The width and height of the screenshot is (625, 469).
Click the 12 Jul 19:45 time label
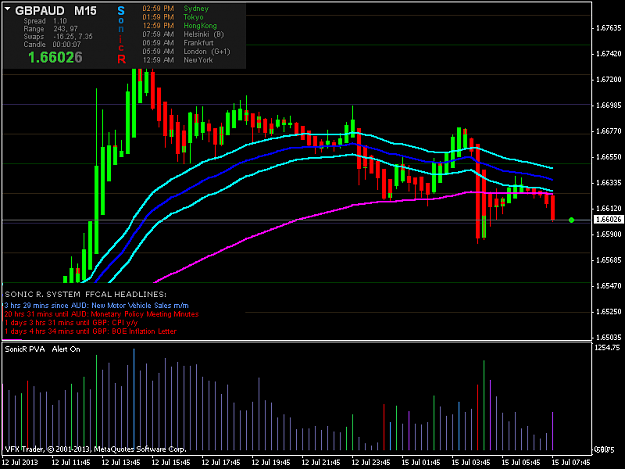pos(271,463)
